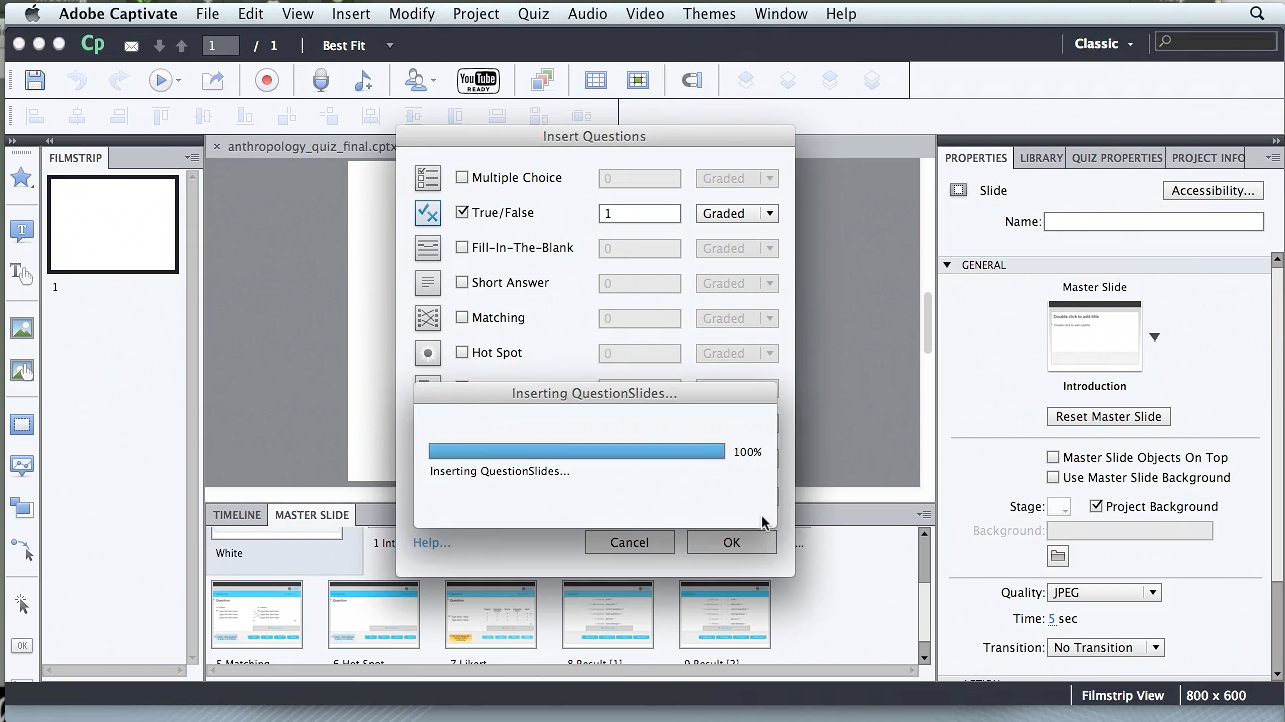The width and height of the screenshot is (1285, 722).
Task: Open the Transition dropdown
Action: [x=1106, y=648]
